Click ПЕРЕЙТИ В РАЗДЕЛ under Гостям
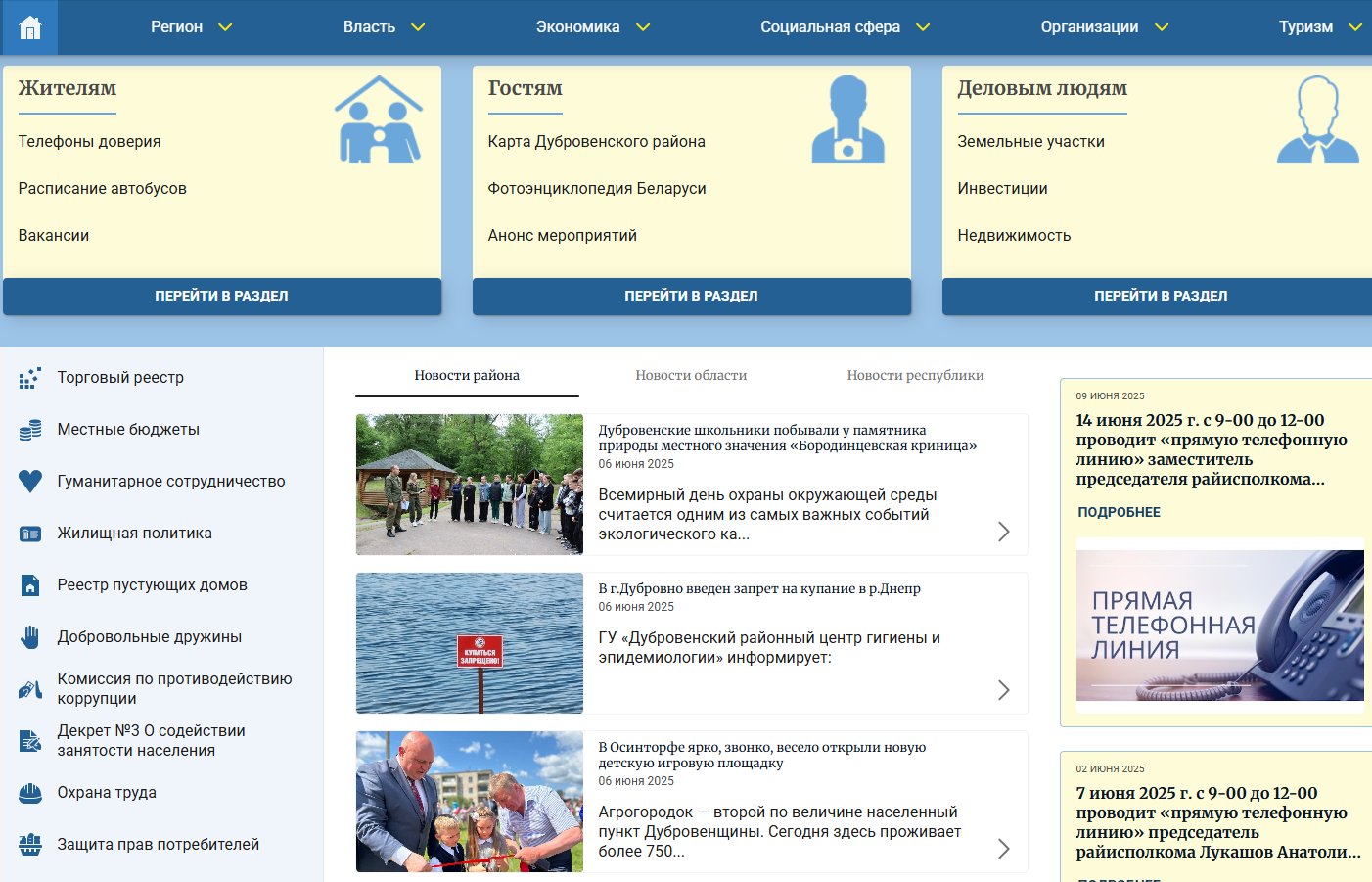Viewport: 1372px width, 882px height. pyautogui.click(x=692, y=296)
